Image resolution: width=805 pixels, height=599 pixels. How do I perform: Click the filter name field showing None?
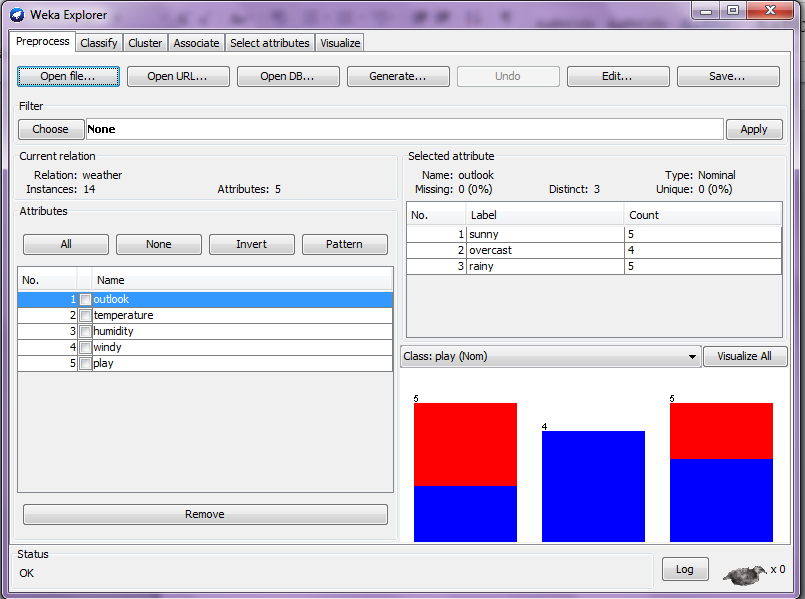[404, 129]
